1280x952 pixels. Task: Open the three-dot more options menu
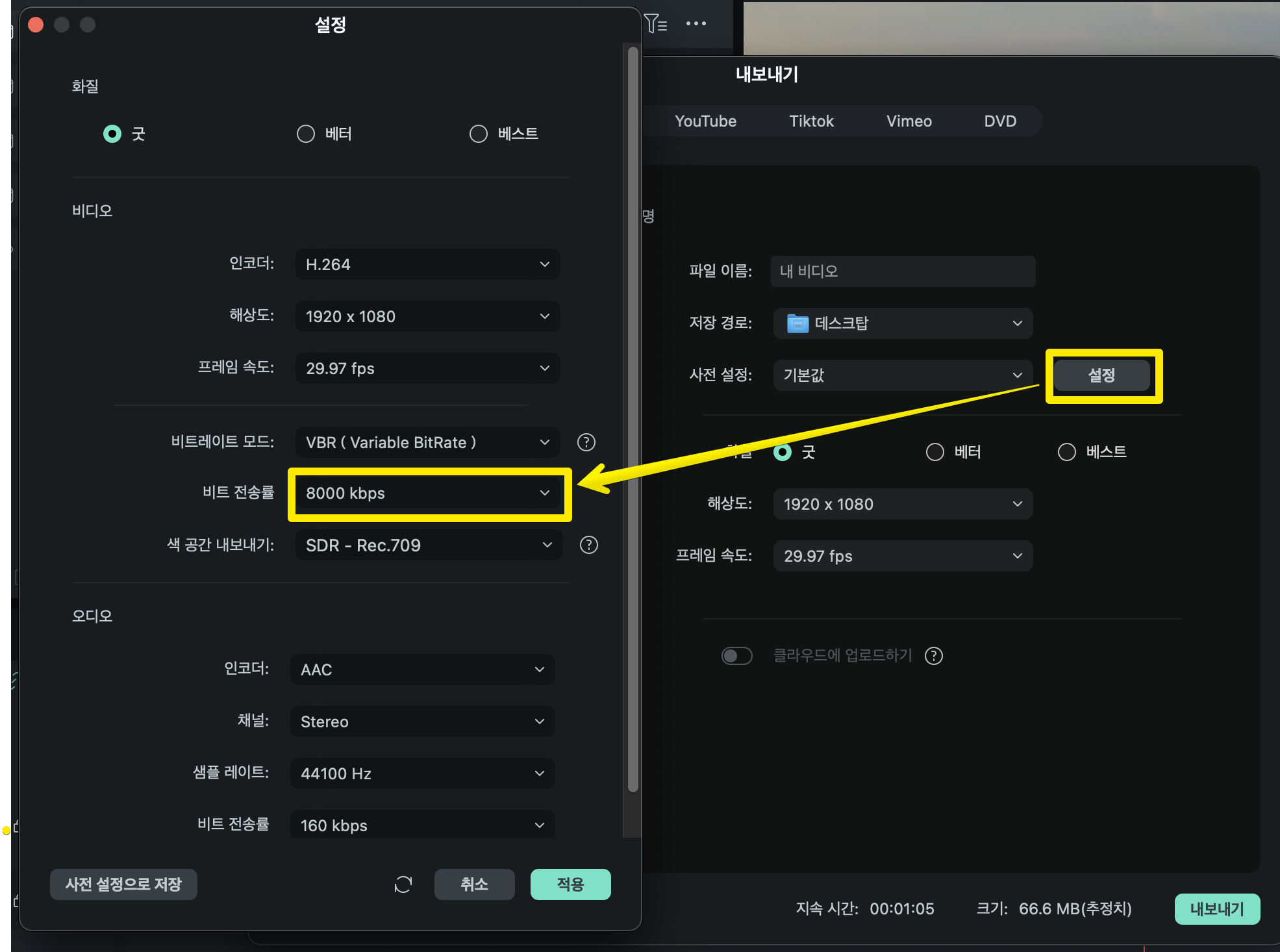coord(696,24)
